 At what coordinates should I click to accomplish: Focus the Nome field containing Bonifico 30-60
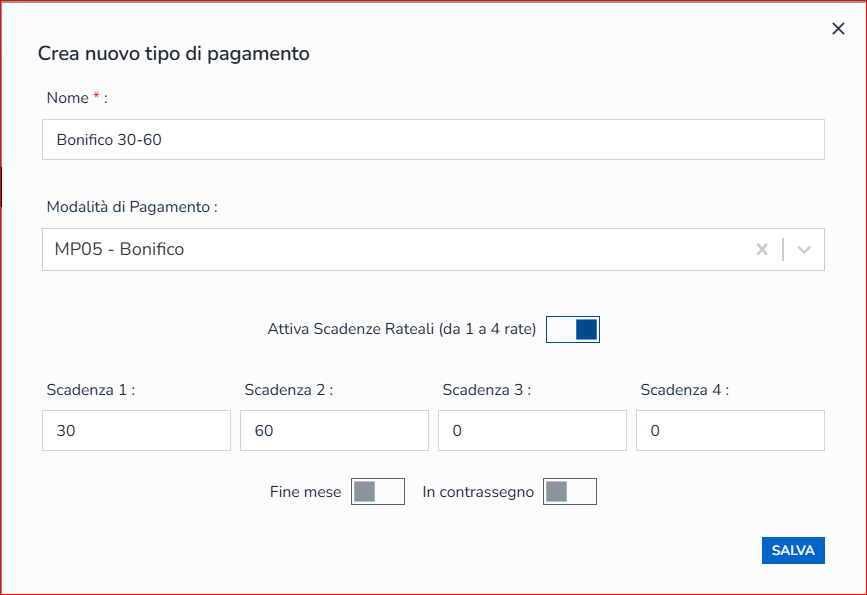click(433, 140)
